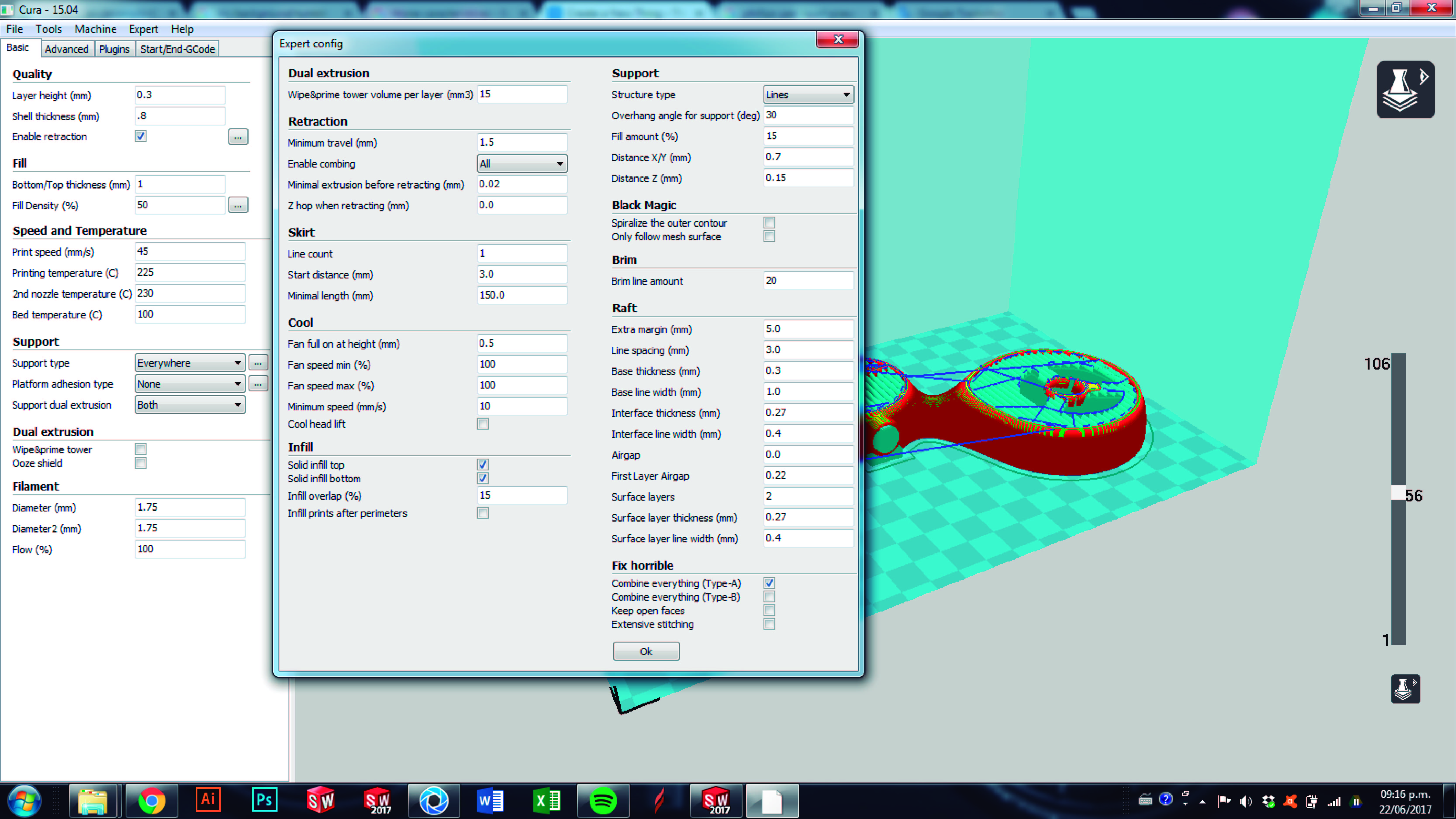Launch Google Chrome from the taskbar

[152, 801]
